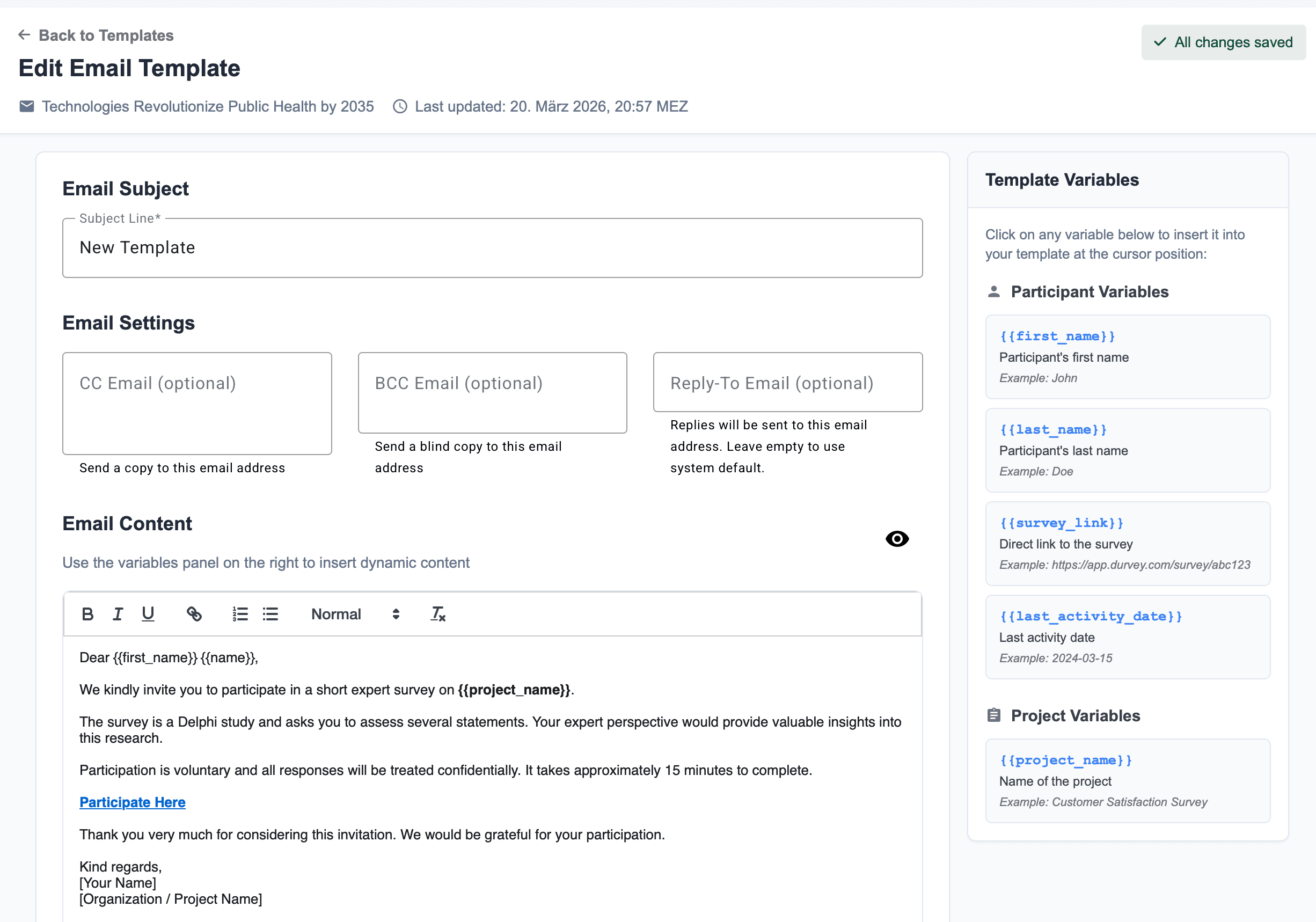Click the '[Your Name]' placeholder text

118,883
